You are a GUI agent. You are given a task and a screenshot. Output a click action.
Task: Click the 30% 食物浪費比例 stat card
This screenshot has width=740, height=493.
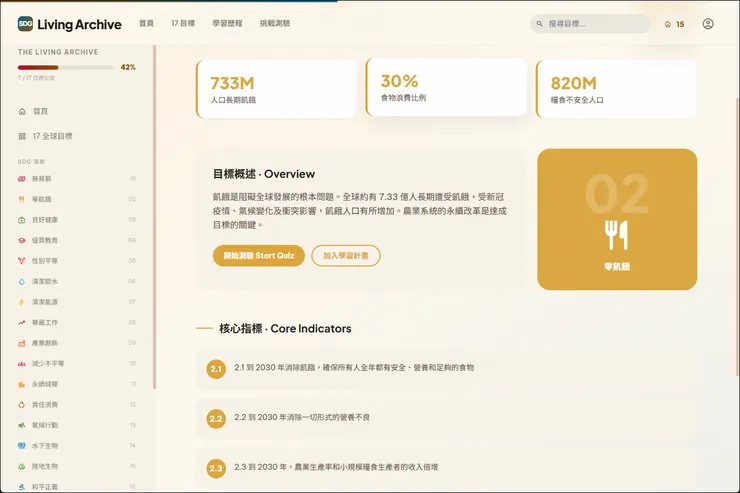pos(446,87)
